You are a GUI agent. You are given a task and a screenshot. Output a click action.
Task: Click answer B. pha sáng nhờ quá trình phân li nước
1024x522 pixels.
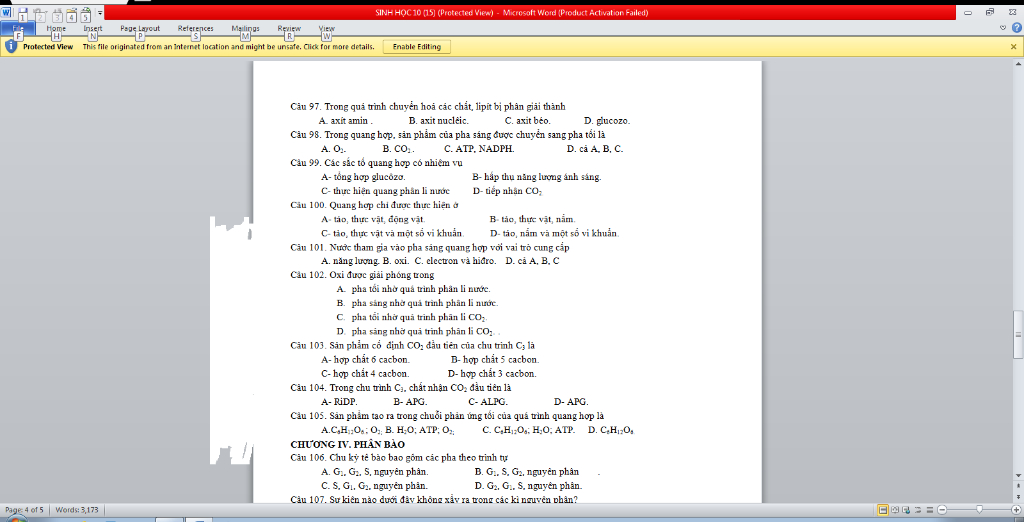(417, 303)
